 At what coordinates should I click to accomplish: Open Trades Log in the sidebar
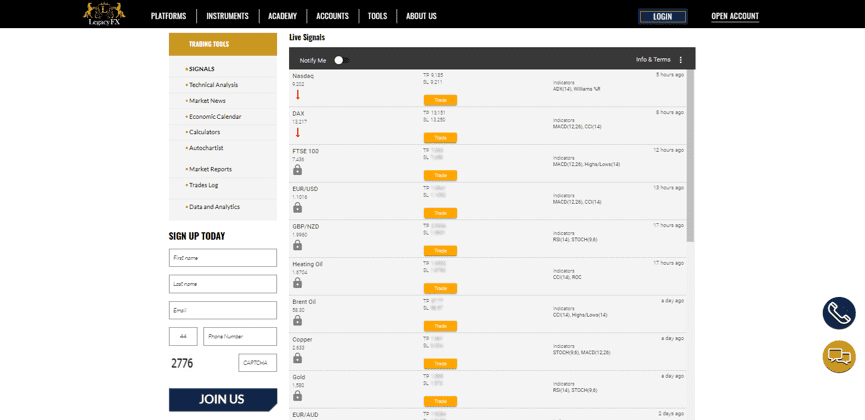pyautogui.click(x=203, y=185)
